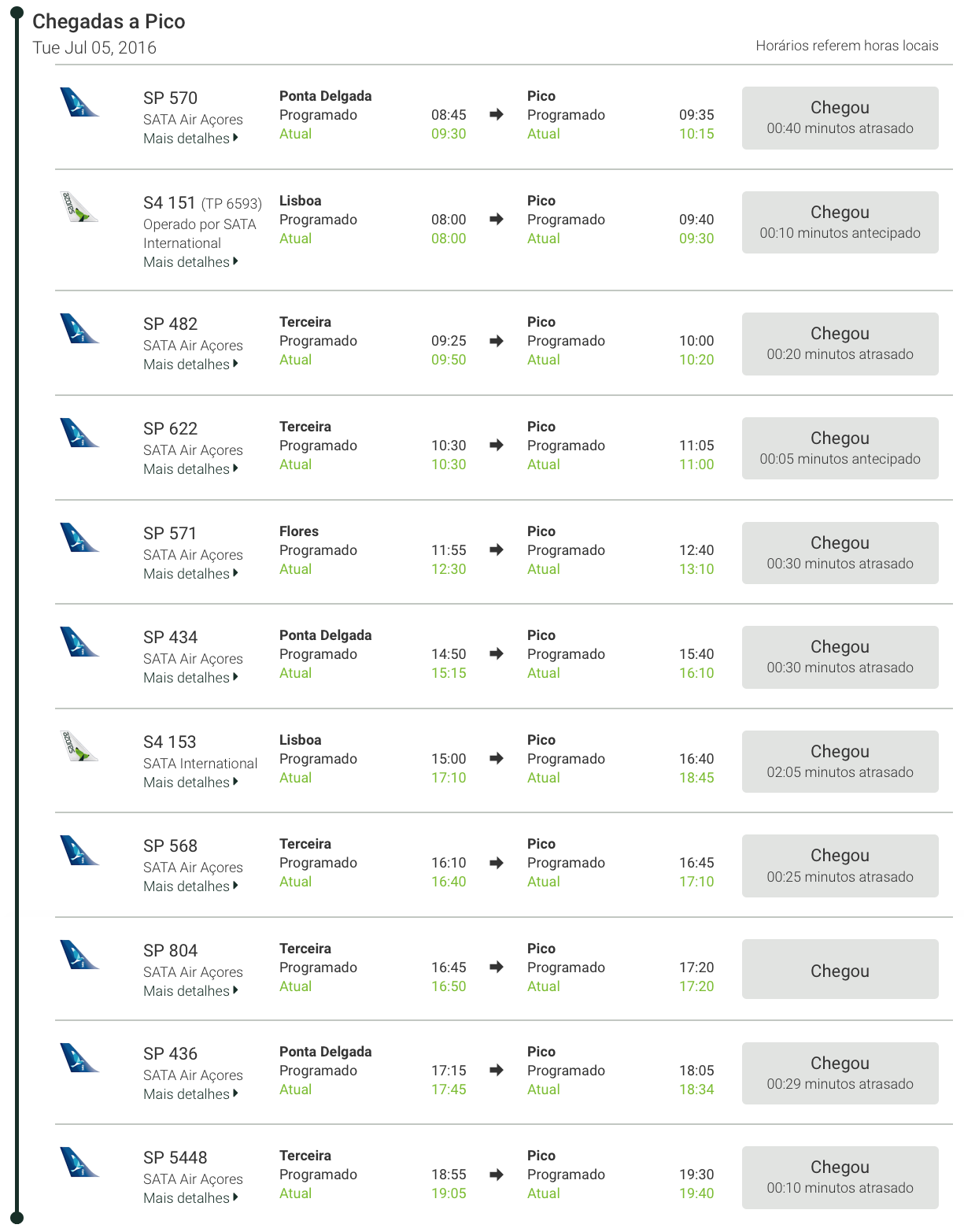The image size is (964, 1232).
Task: Click the airline tail icon beside SP 622
Action: click(79, 433)
